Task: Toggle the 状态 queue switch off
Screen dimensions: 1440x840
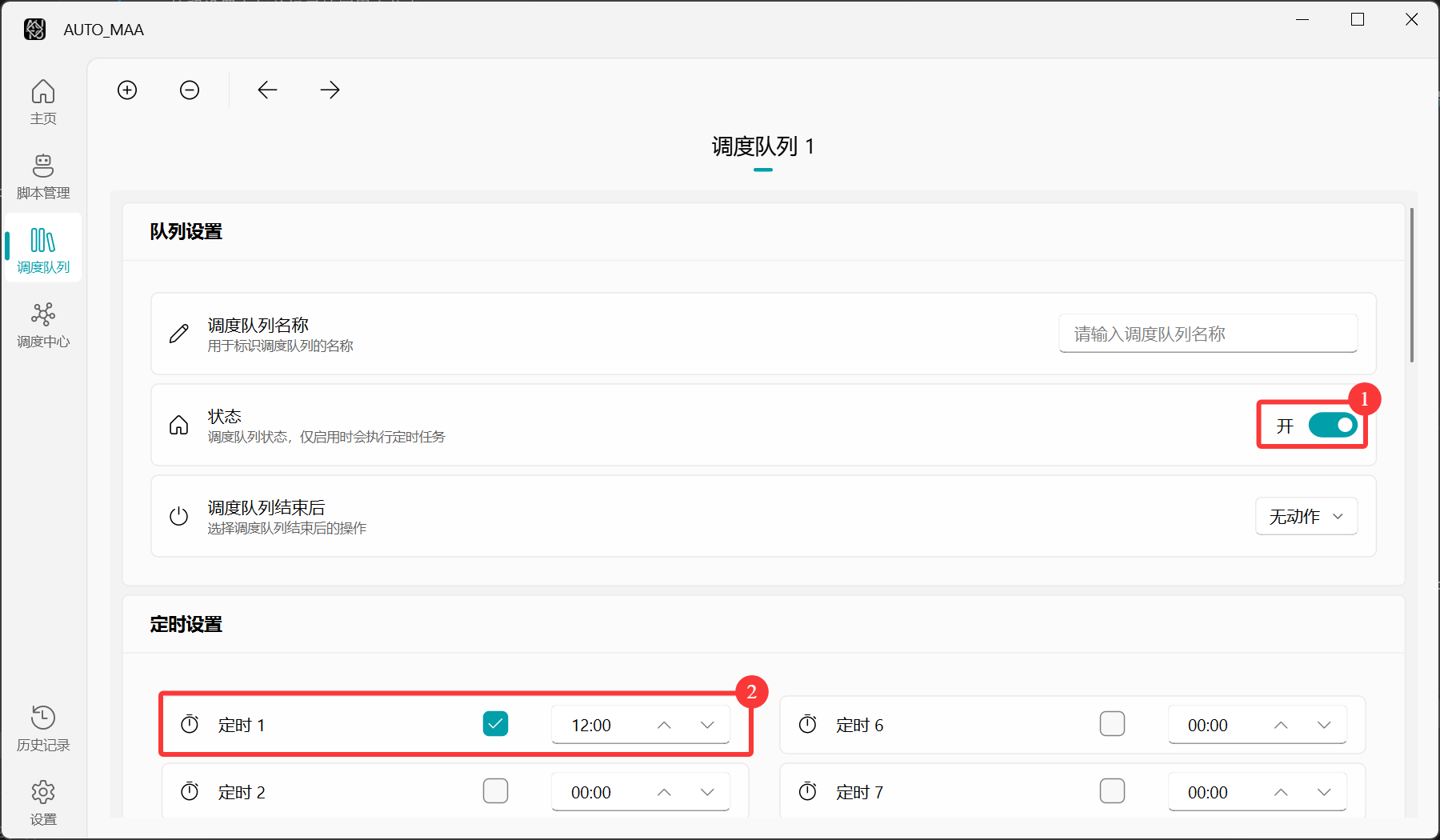Action: [1332, 425]
